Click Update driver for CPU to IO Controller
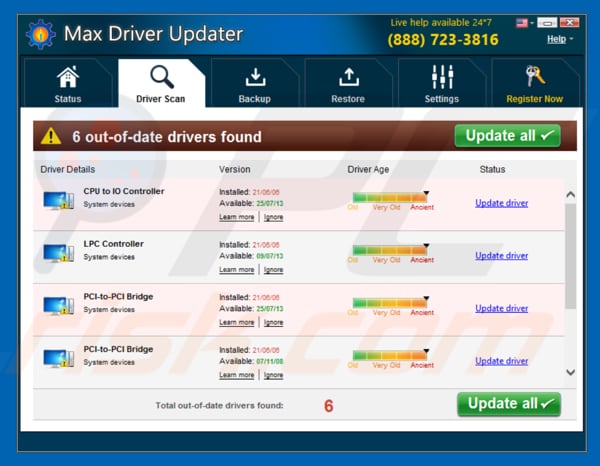The height and width of the screenshot is (466, 600). tap(502, 203)
